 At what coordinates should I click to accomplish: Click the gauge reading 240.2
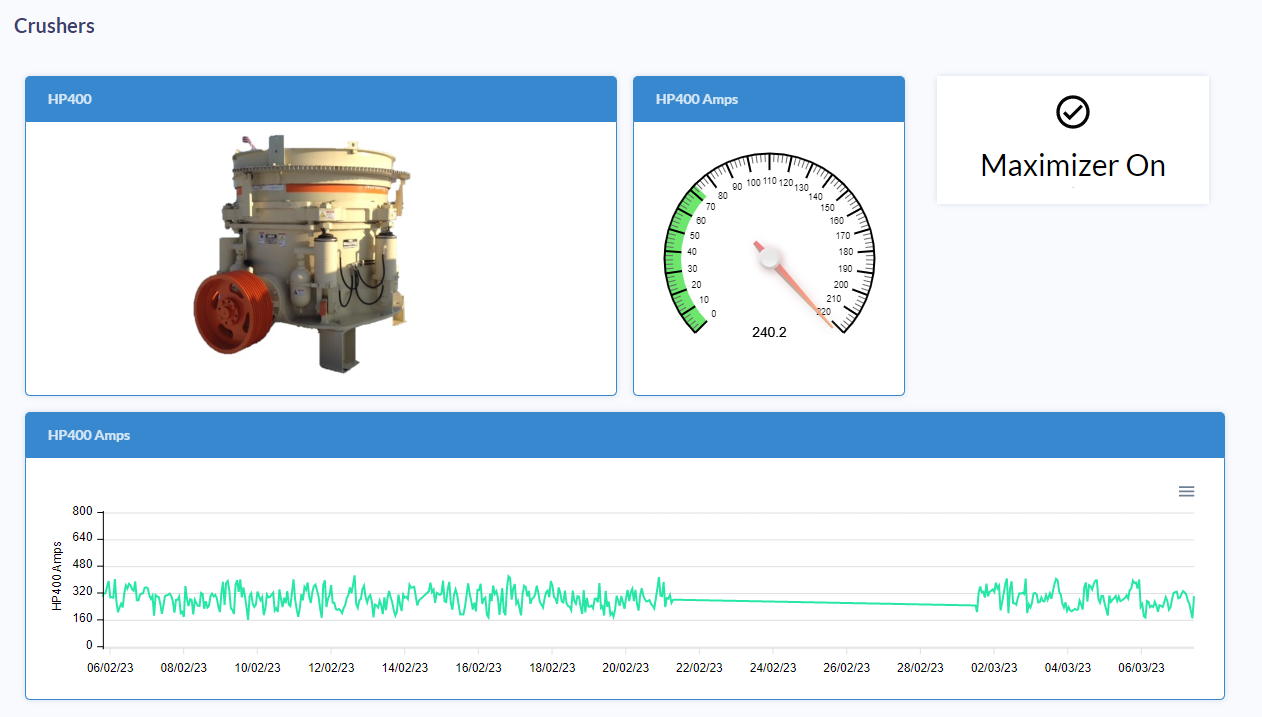click(769, 332)
